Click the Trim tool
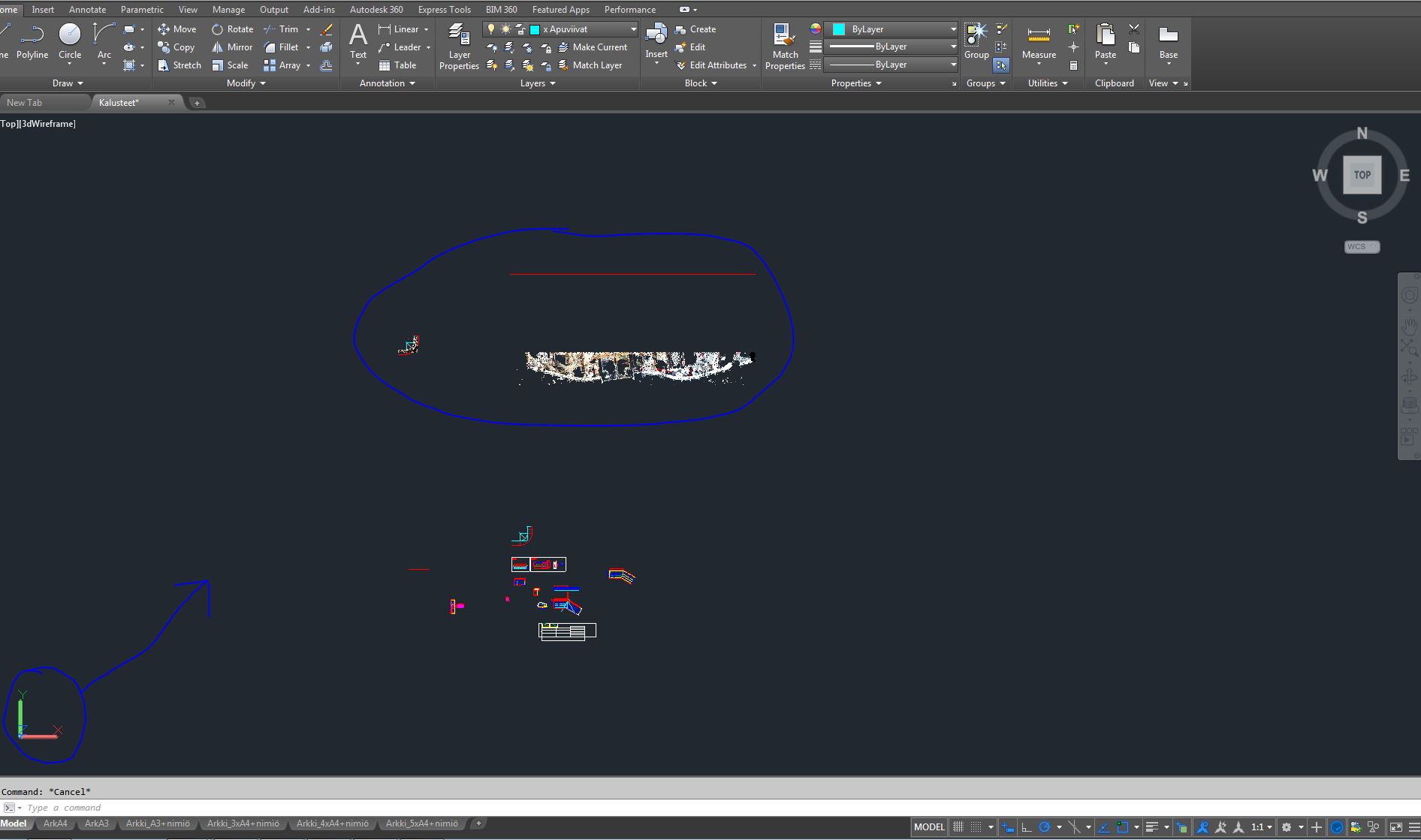 282,29
